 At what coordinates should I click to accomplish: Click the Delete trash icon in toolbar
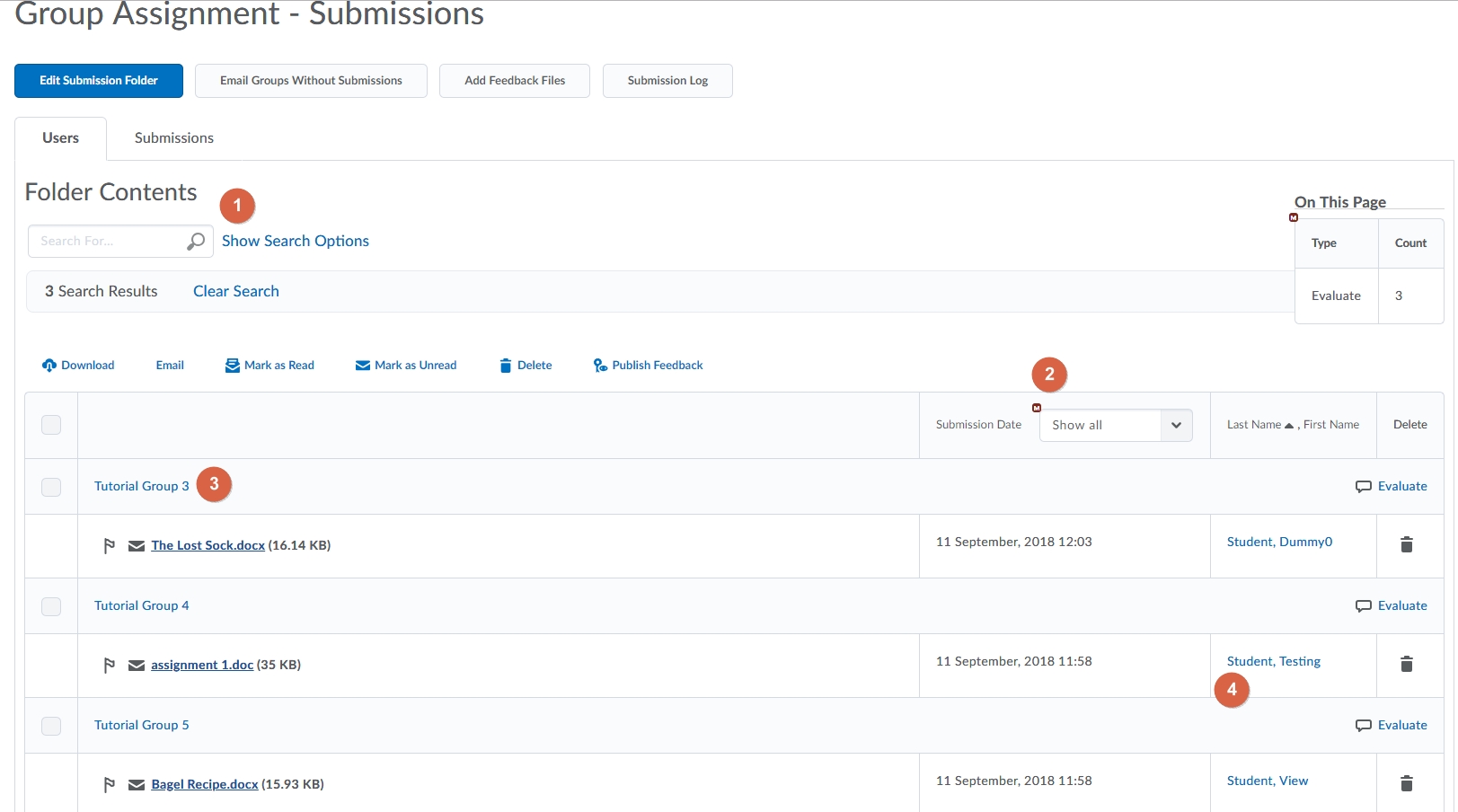(x=506, y=365)
